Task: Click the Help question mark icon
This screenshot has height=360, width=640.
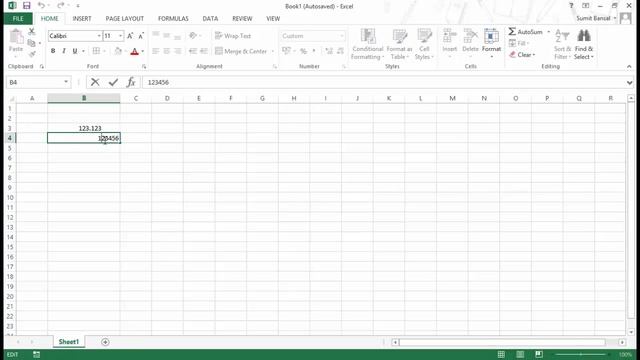Action: (x=571, y=6)
